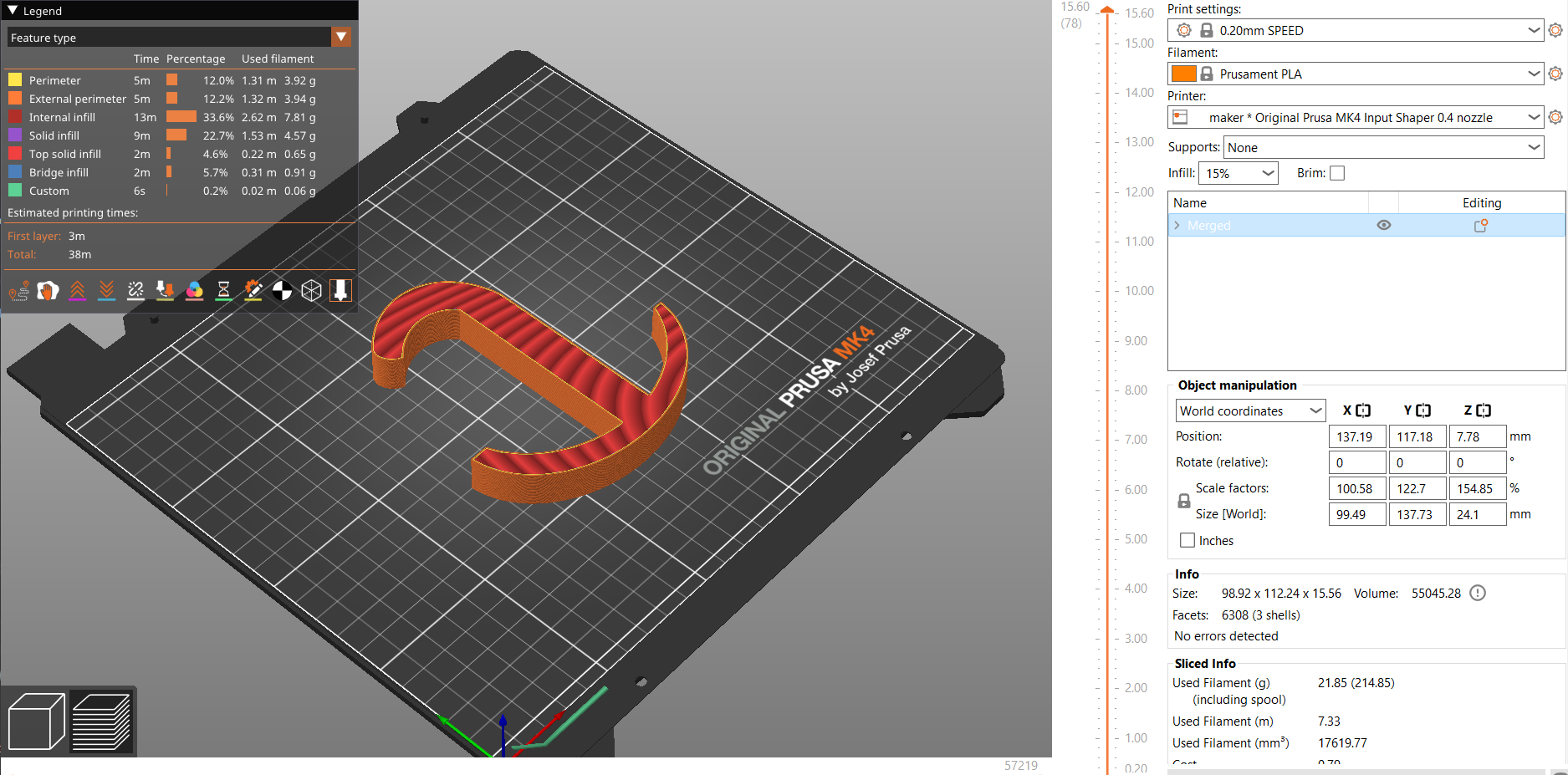Click the top layer slider thumb at 15.60
This screenshot has width=1568, height=775.
(x=1107, y=10)
